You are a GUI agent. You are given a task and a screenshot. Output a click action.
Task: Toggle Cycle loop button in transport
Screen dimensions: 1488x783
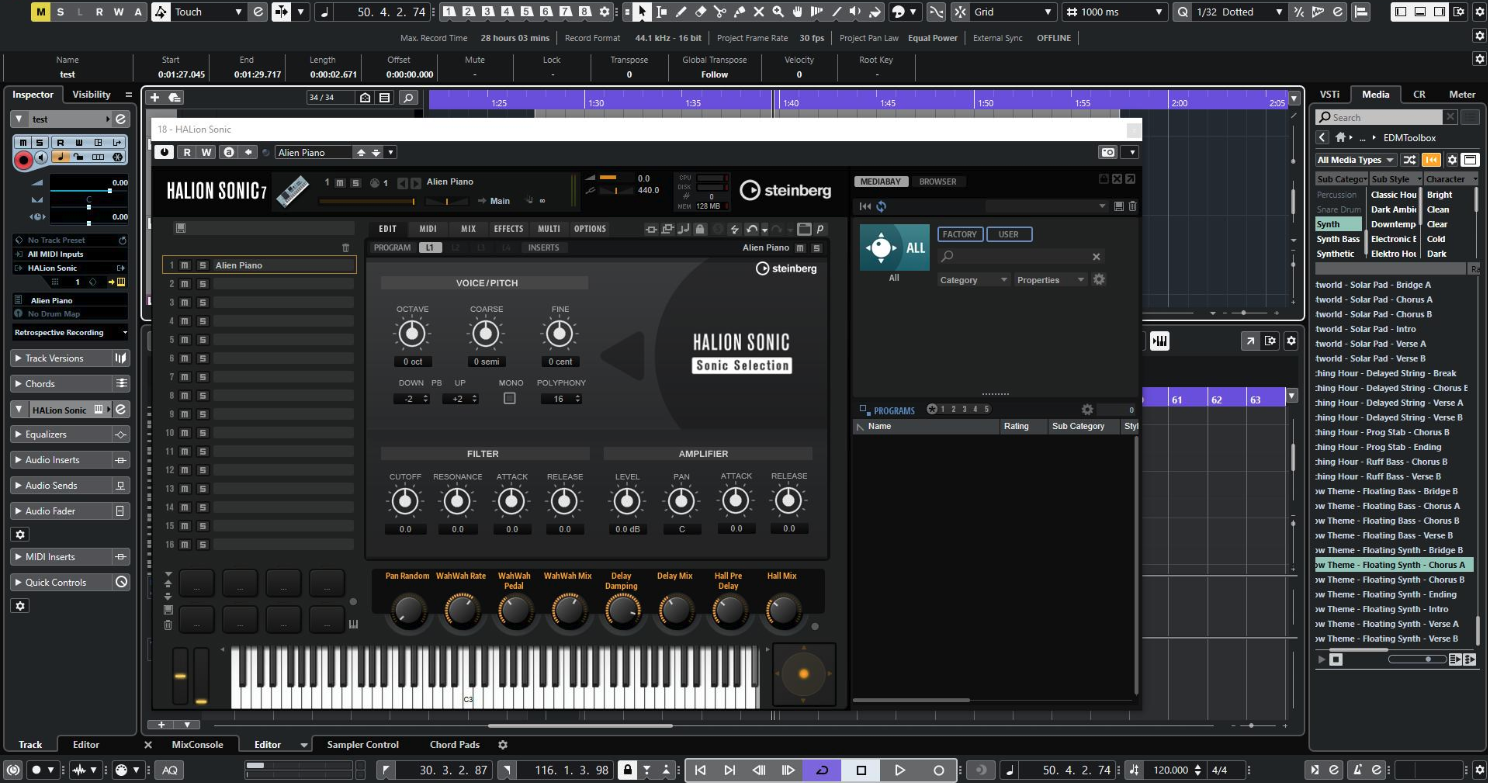click(823, 770)
